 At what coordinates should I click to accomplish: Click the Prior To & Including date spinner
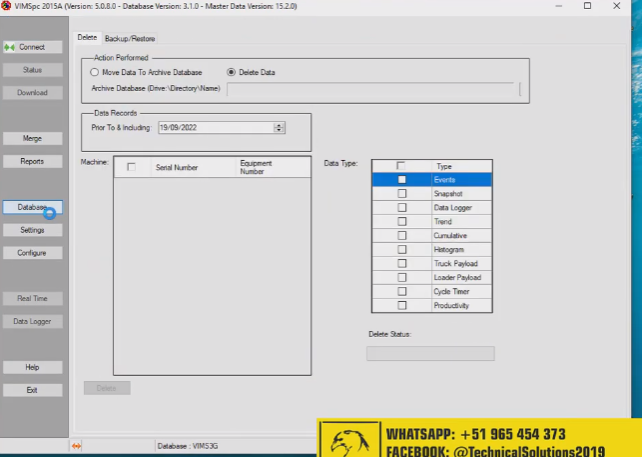(279, 128)
